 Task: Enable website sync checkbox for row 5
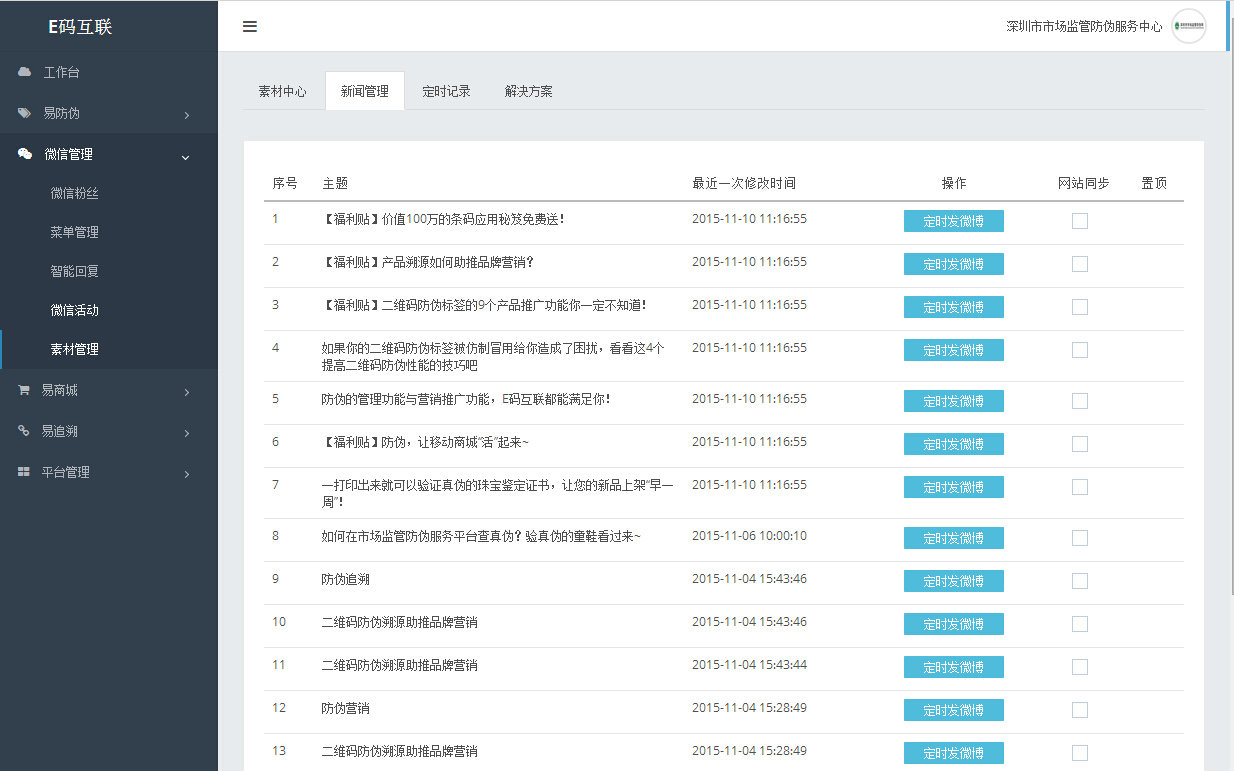[1080, 401]
